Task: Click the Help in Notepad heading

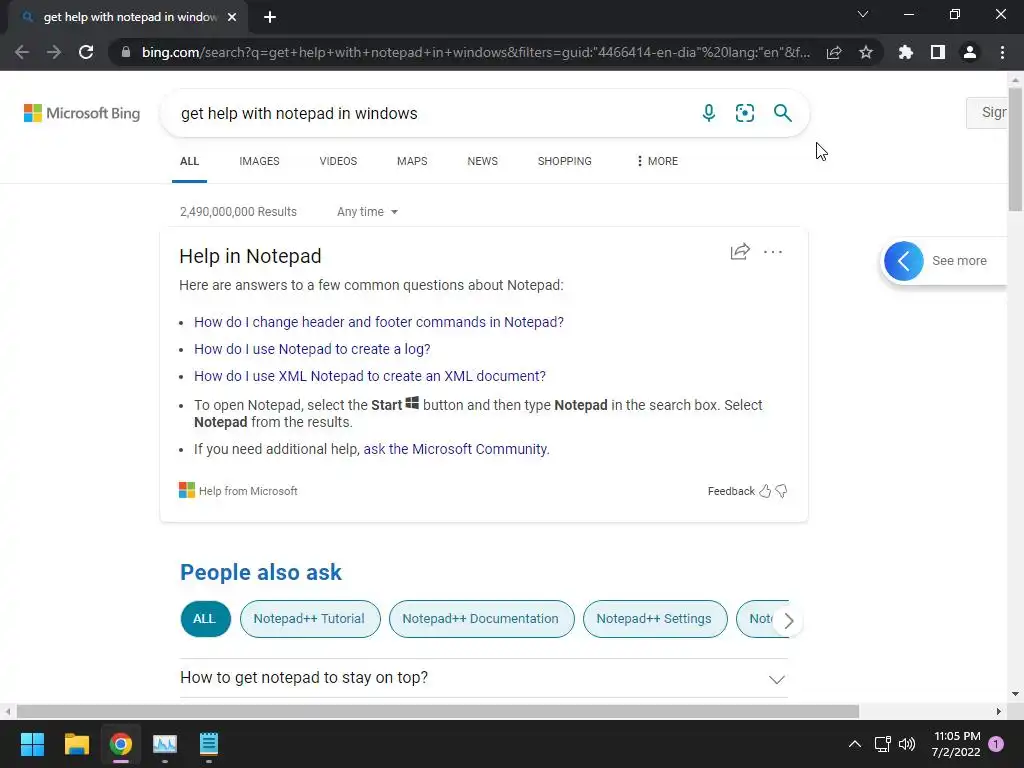Action: click(x=250, y=256)
